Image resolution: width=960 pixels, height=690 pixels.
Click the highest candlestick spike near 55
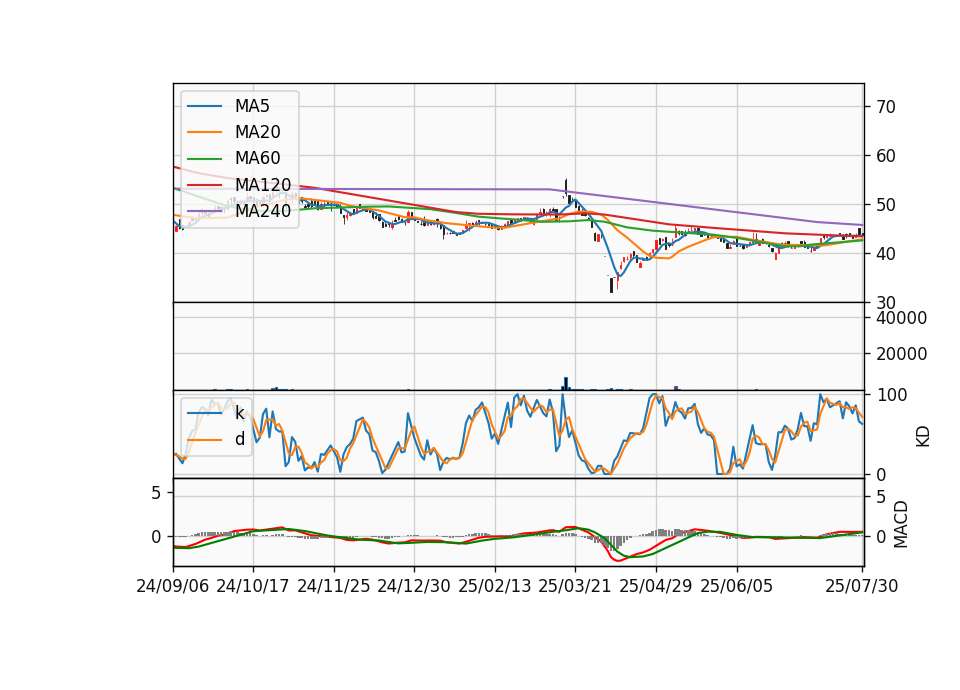click(x=566, y=187)
